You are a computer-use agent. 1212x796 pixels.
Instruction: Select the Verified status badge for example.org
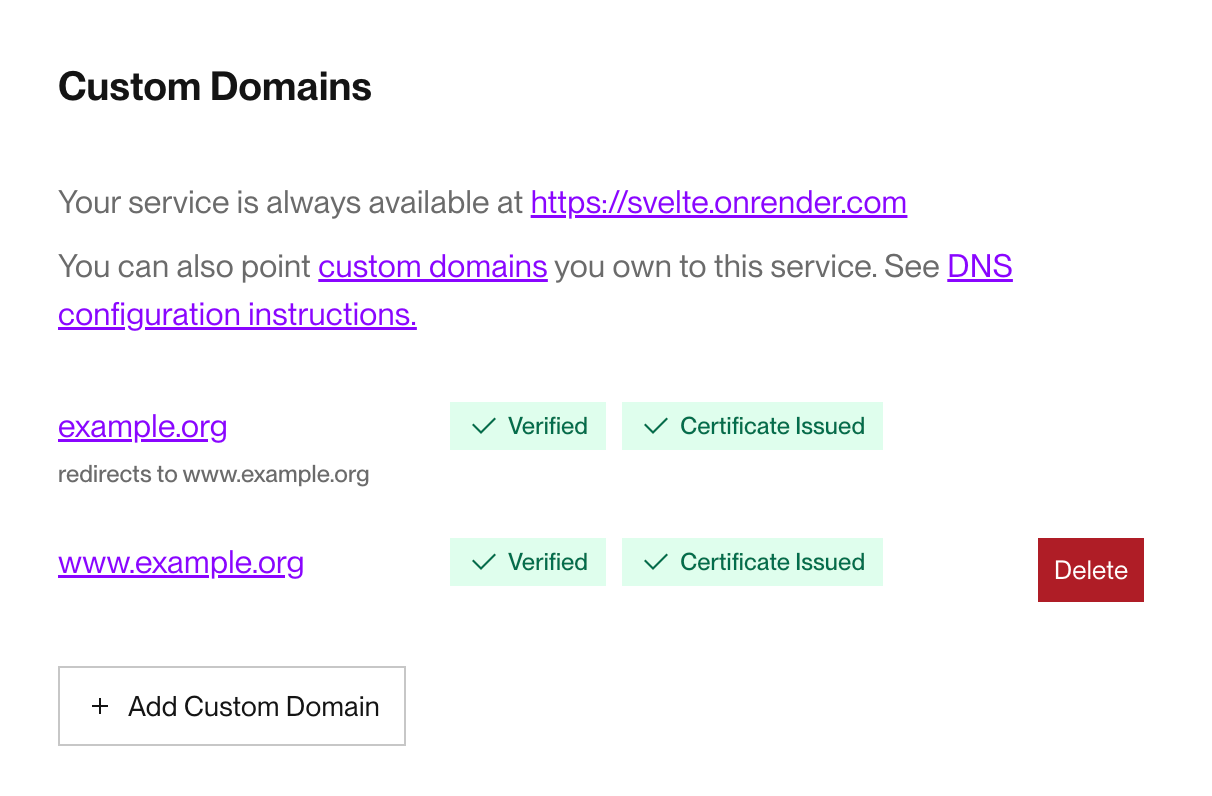(x=528, y=425)
